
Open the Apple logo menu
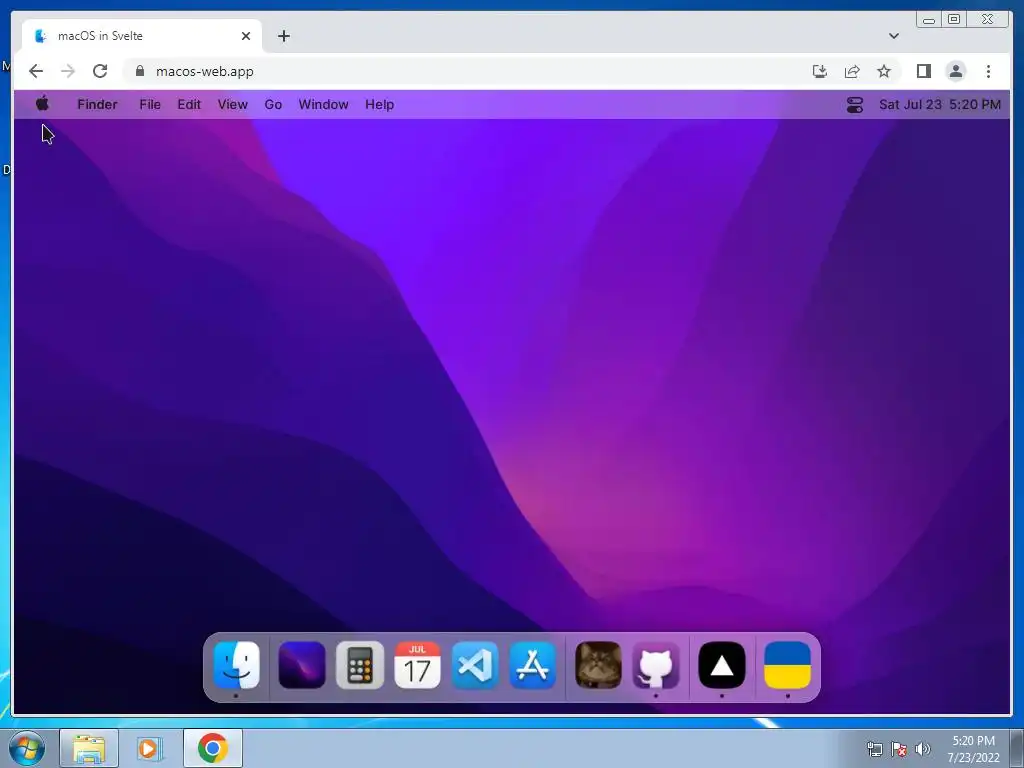coord(42,104)
